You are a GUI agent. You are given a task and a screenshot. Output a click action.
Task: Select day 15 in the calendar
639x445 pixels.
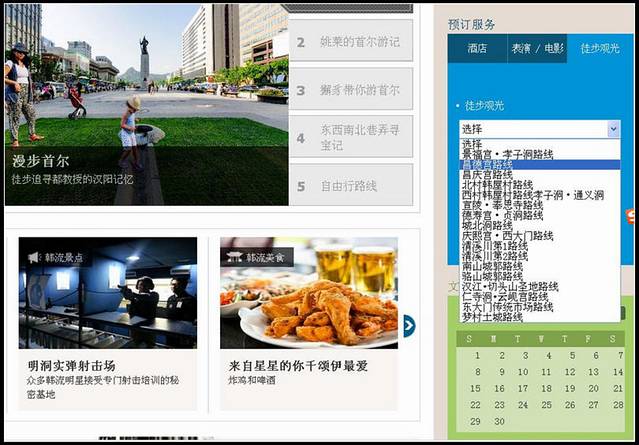[x=477, y=389]
